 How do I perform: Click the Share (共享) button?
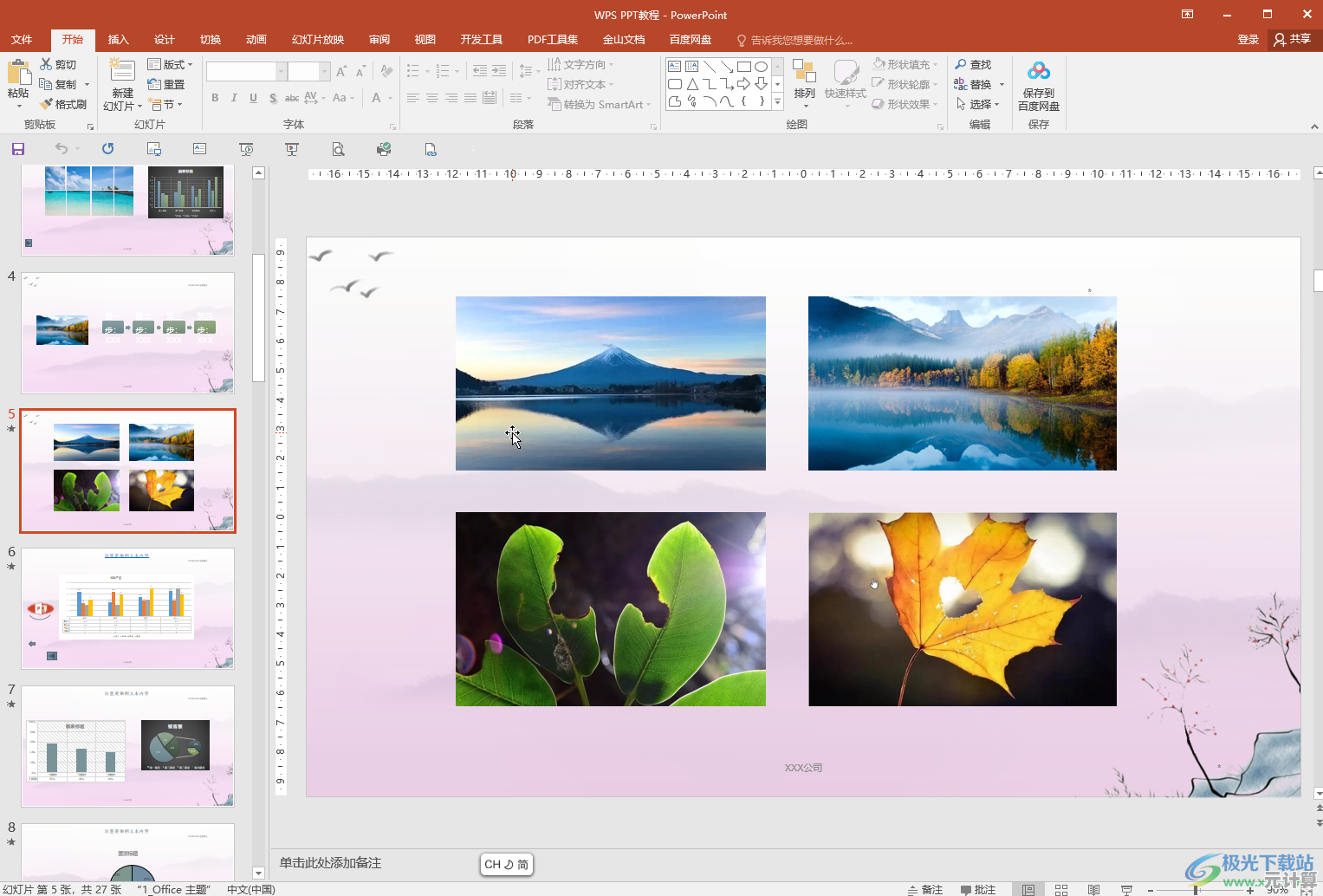click(x=1293, y=39)
